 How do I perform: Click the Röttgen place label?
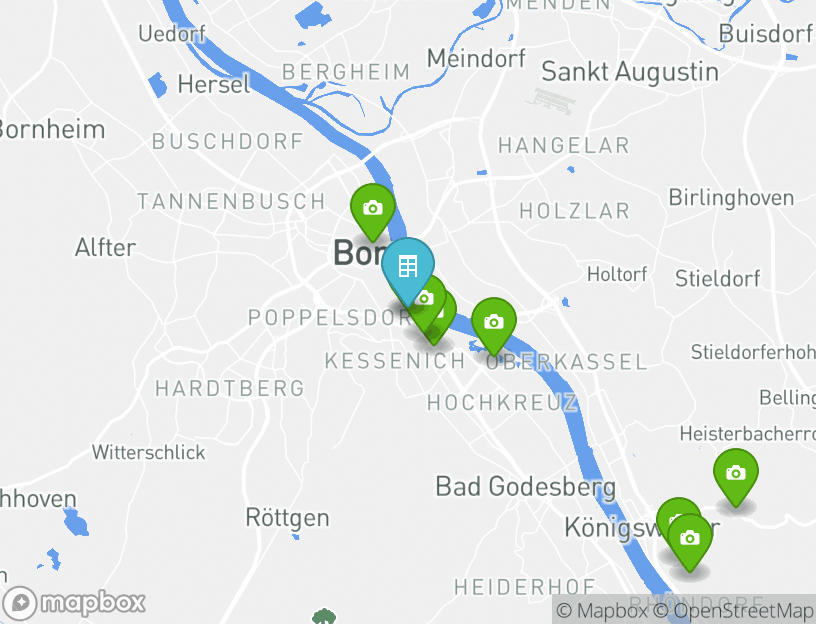click(x=287, y=518)
